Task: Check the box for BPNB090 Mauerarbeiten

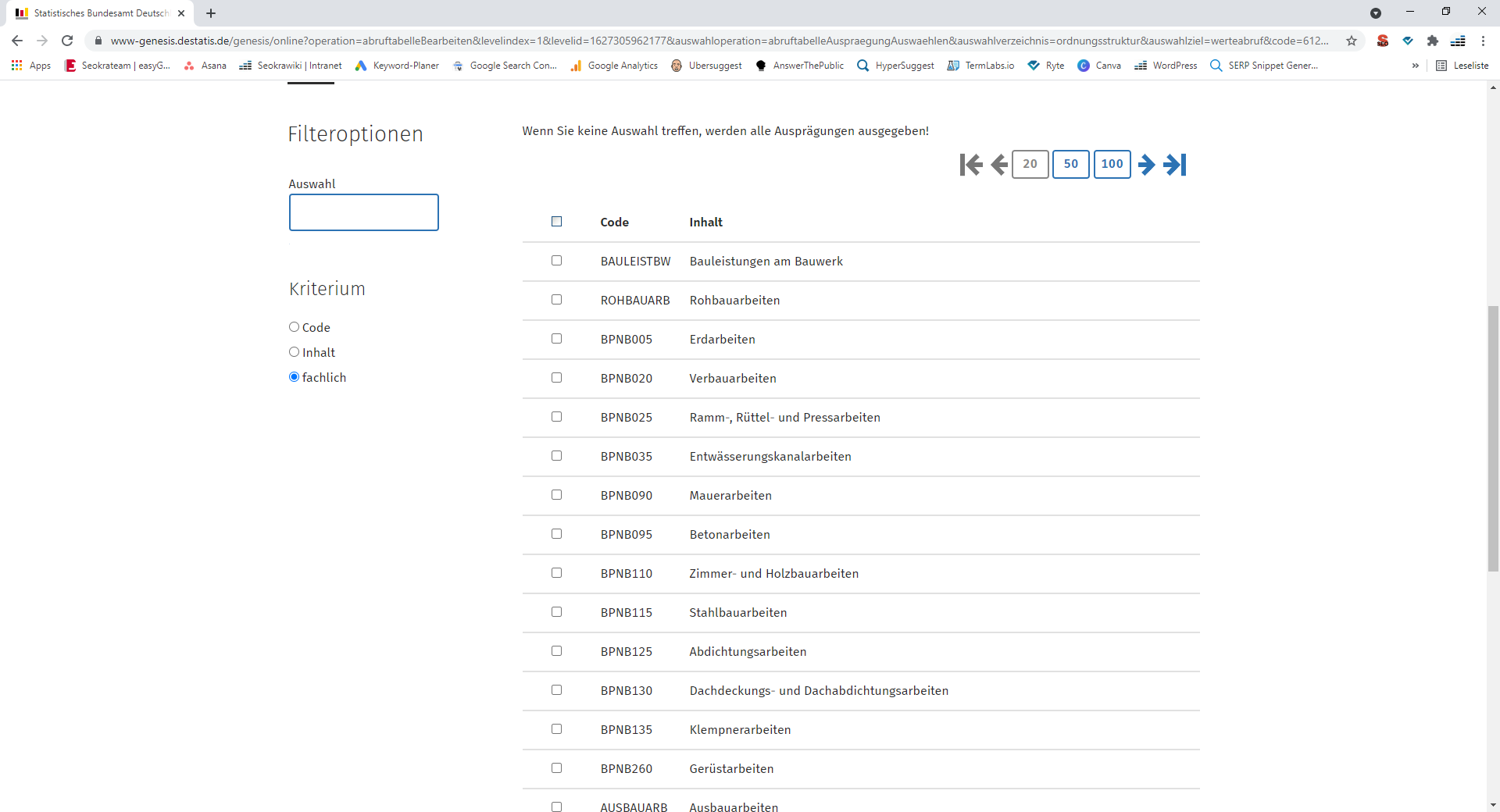Action: (x=556, y=495)
